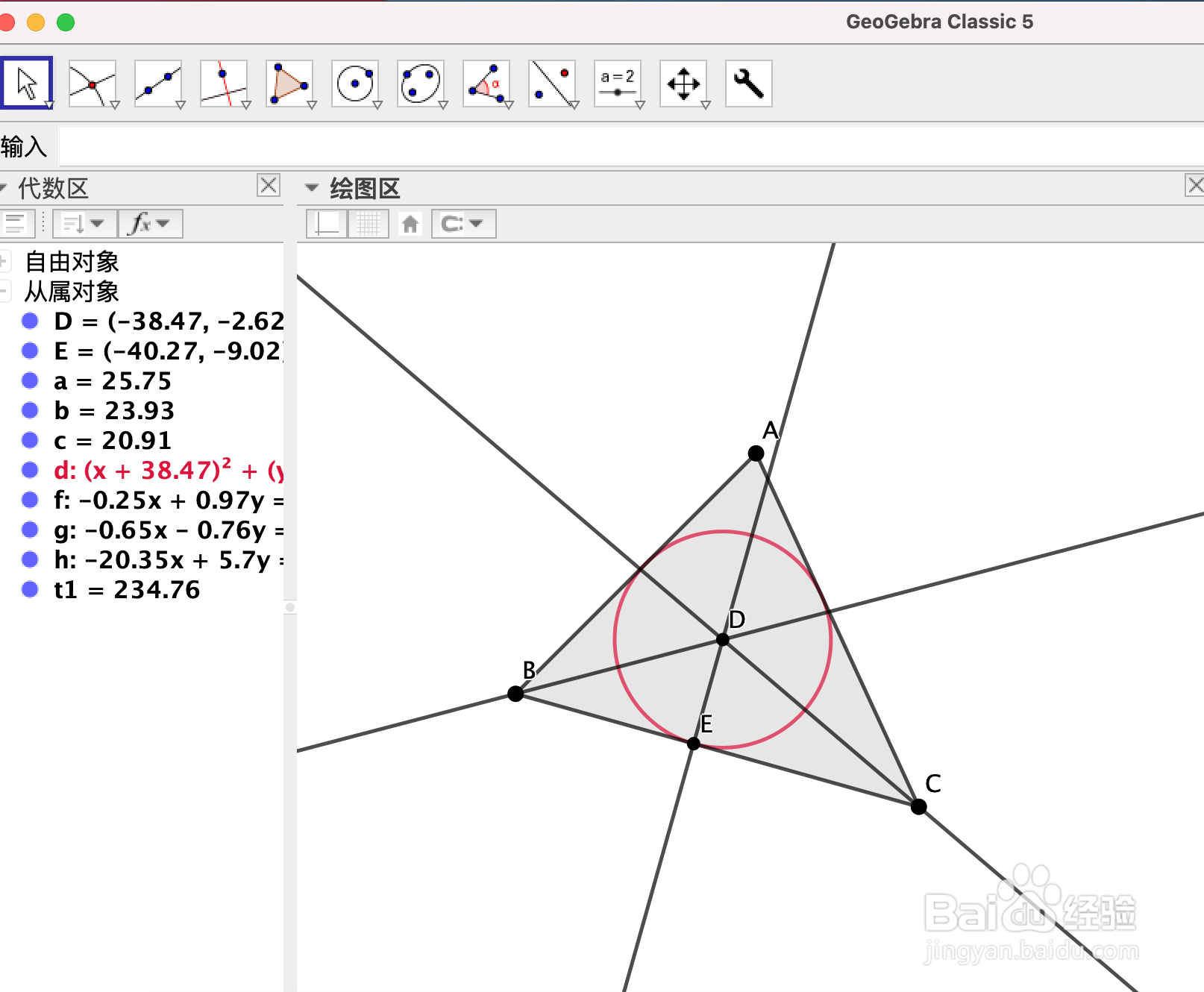Toggle visibility of segment c = 20.91
The image size is (1204, 992).
pyautogui.click(x=30, y=440)
